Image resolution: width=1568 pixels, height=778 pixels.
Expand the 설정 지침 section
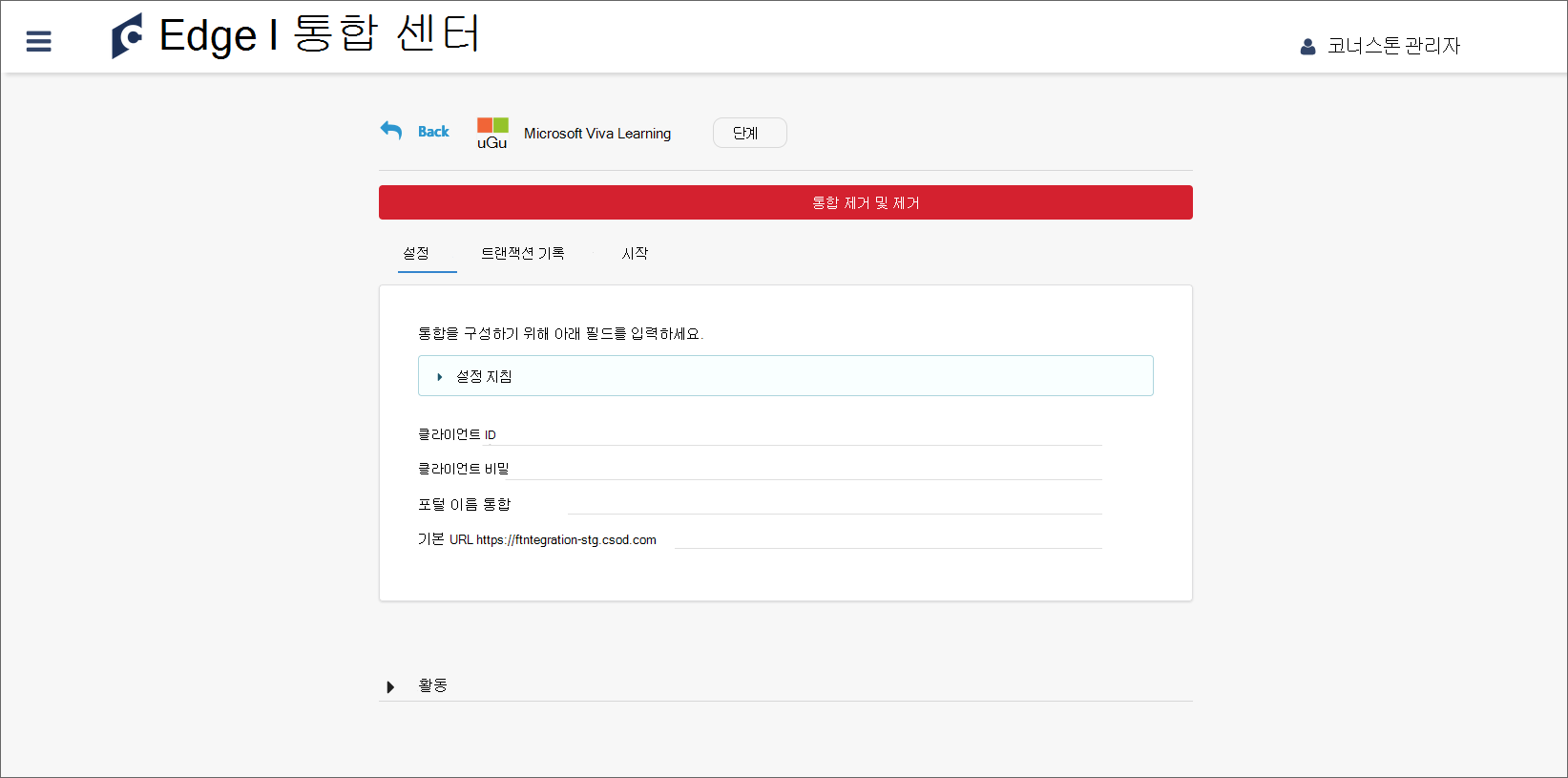click(x=785, y=376)
